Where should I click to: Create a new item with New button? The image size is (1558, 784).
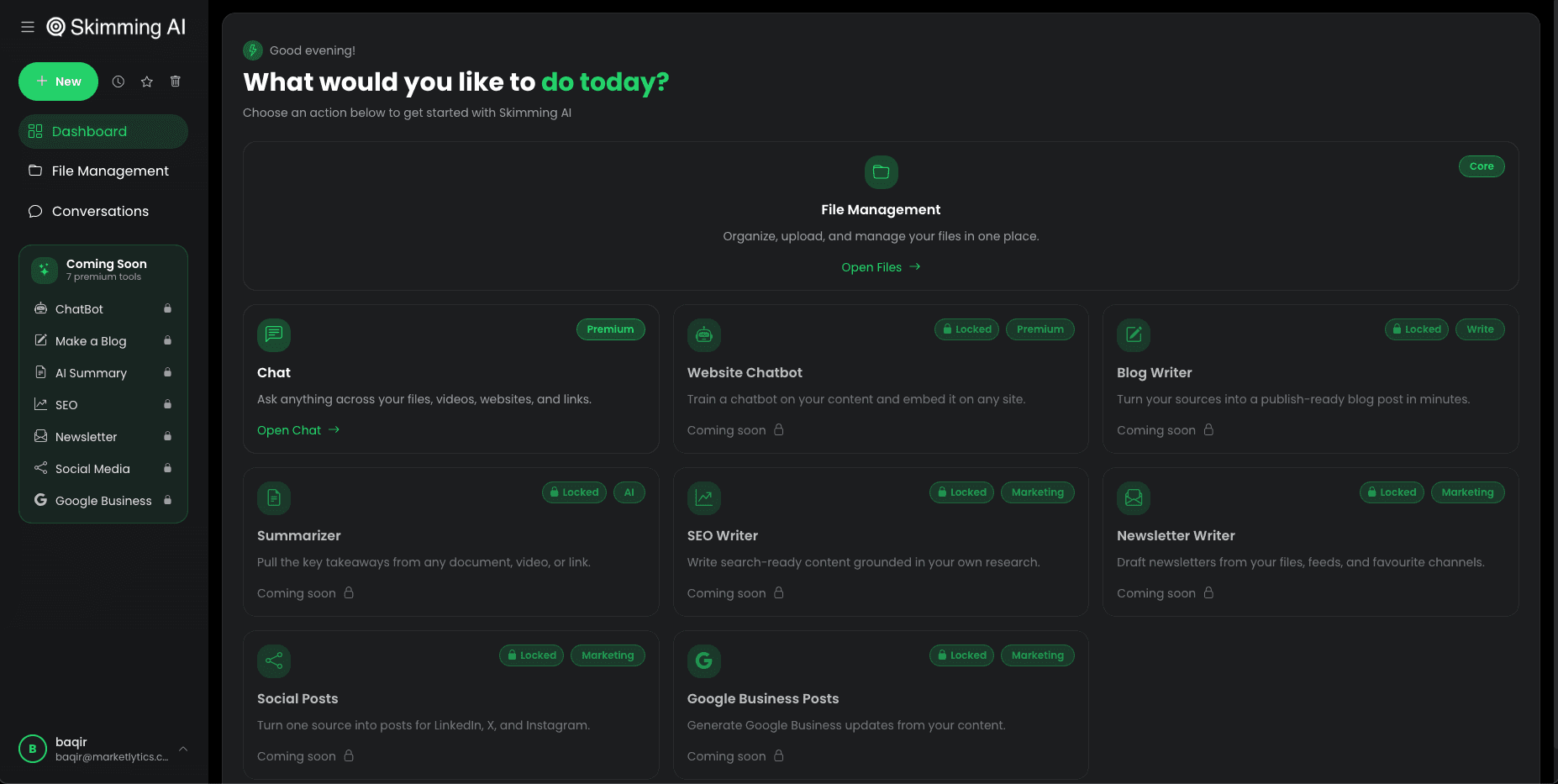click(59, 82)
